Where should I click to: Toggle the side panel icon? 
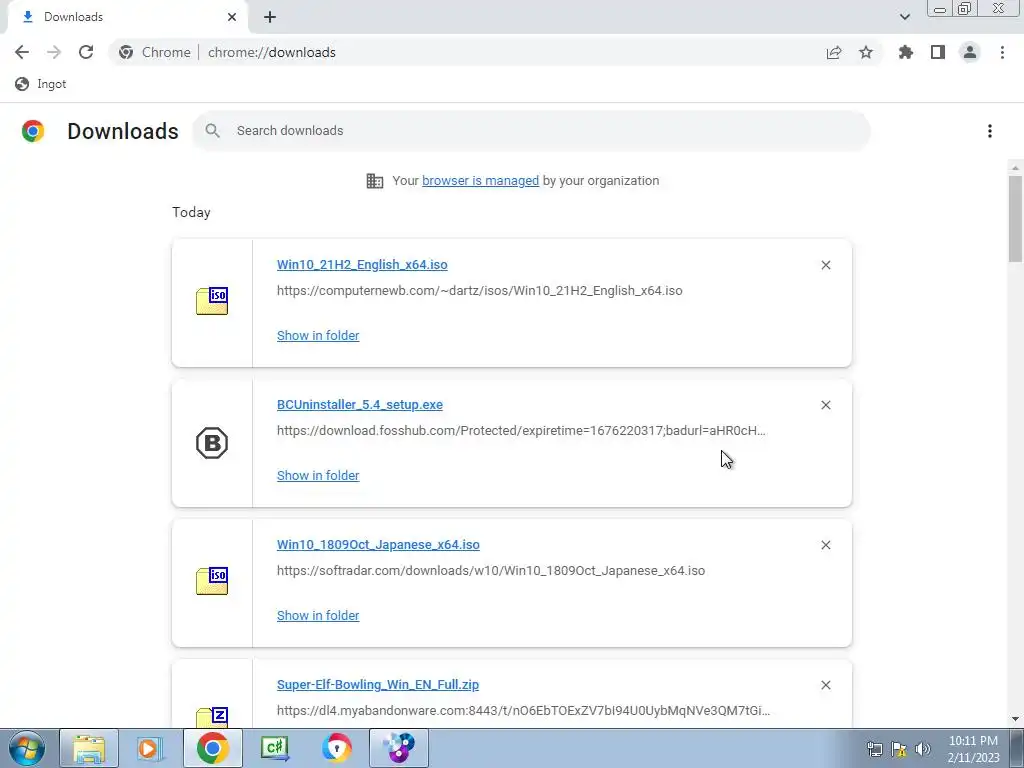[x=938, y=52]
